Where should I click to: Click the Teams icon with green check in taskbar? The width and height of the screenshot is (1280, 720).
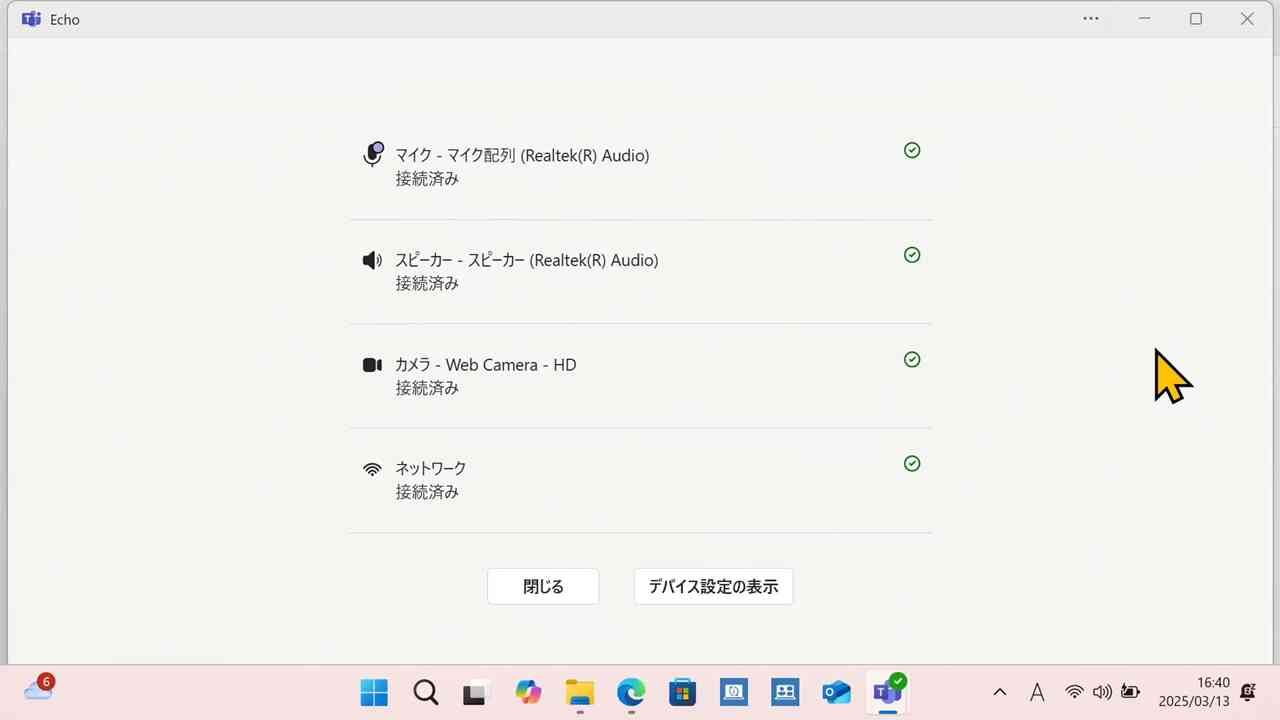(888, 692)
